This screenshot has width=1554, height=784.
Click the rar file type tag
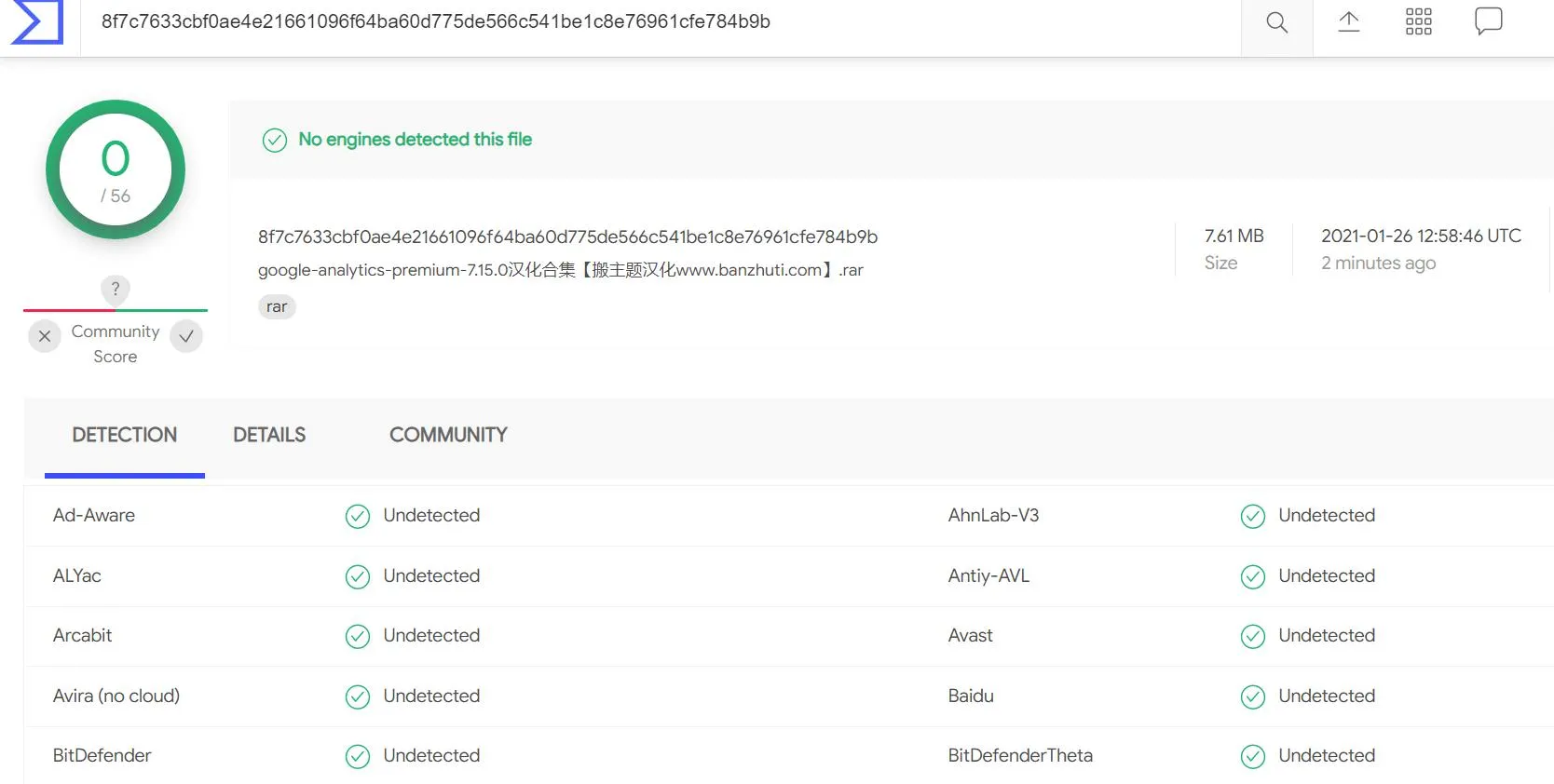tap(277, 306)
